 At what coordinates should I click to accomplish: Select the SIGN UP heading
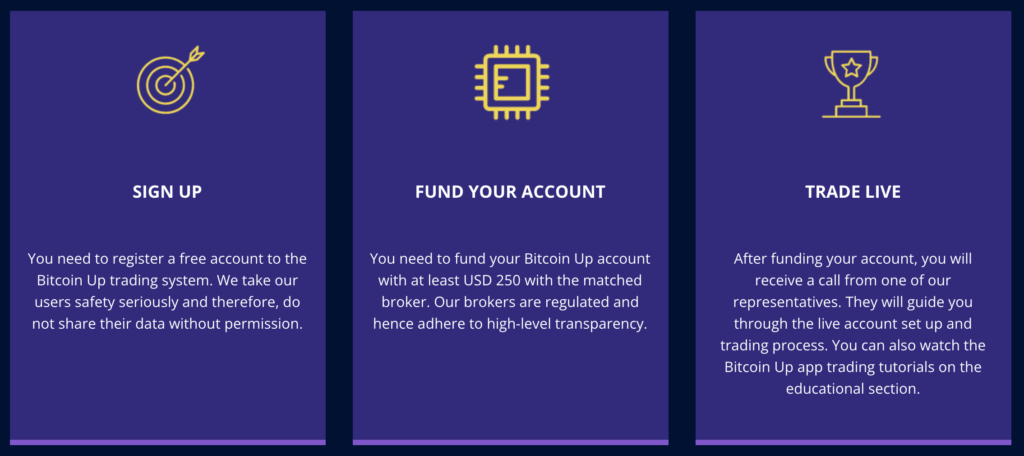[x=167, y=192]
